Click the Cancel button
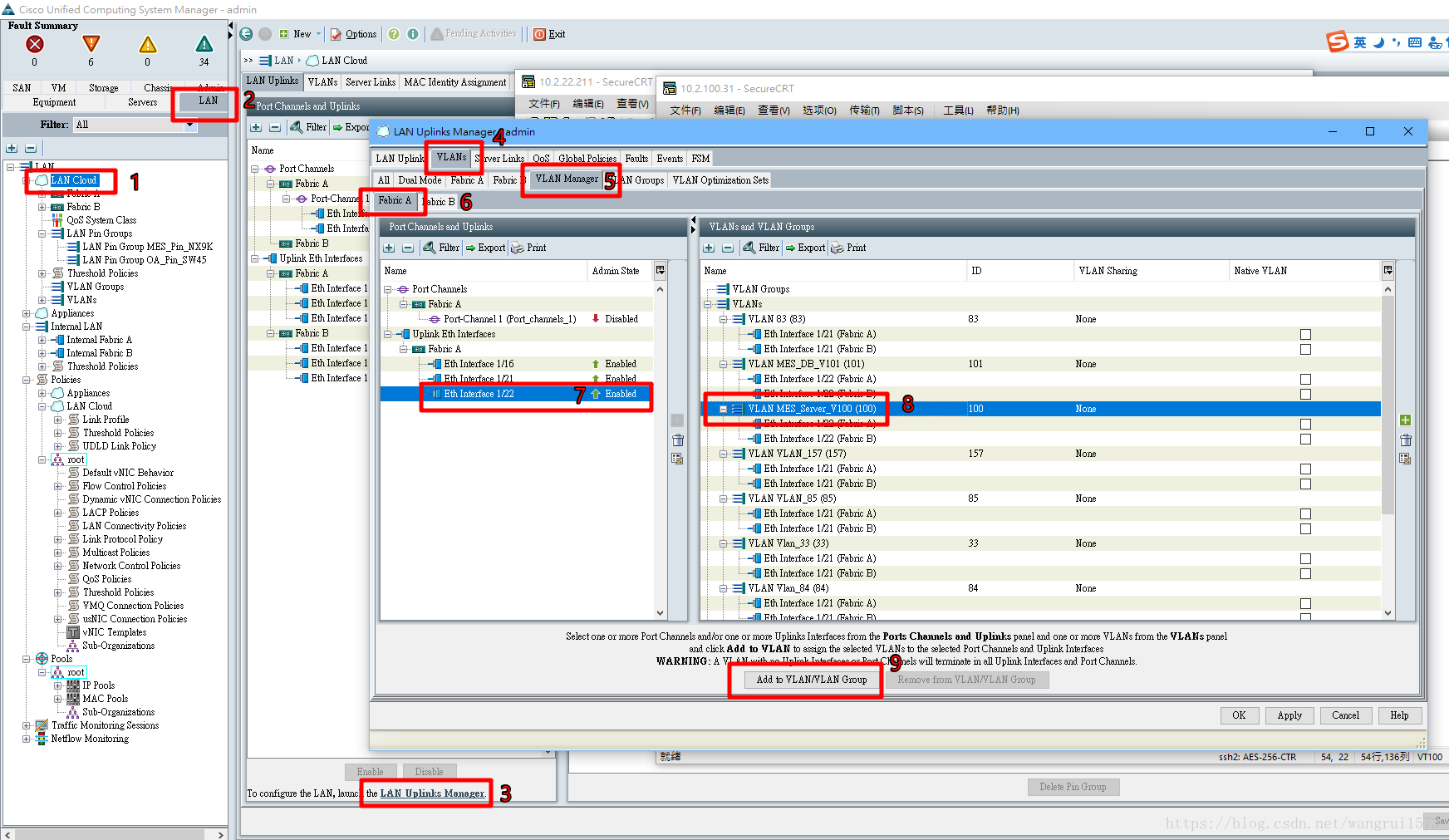Viewport: 1449px width, 840px height. pos(1345,715)
